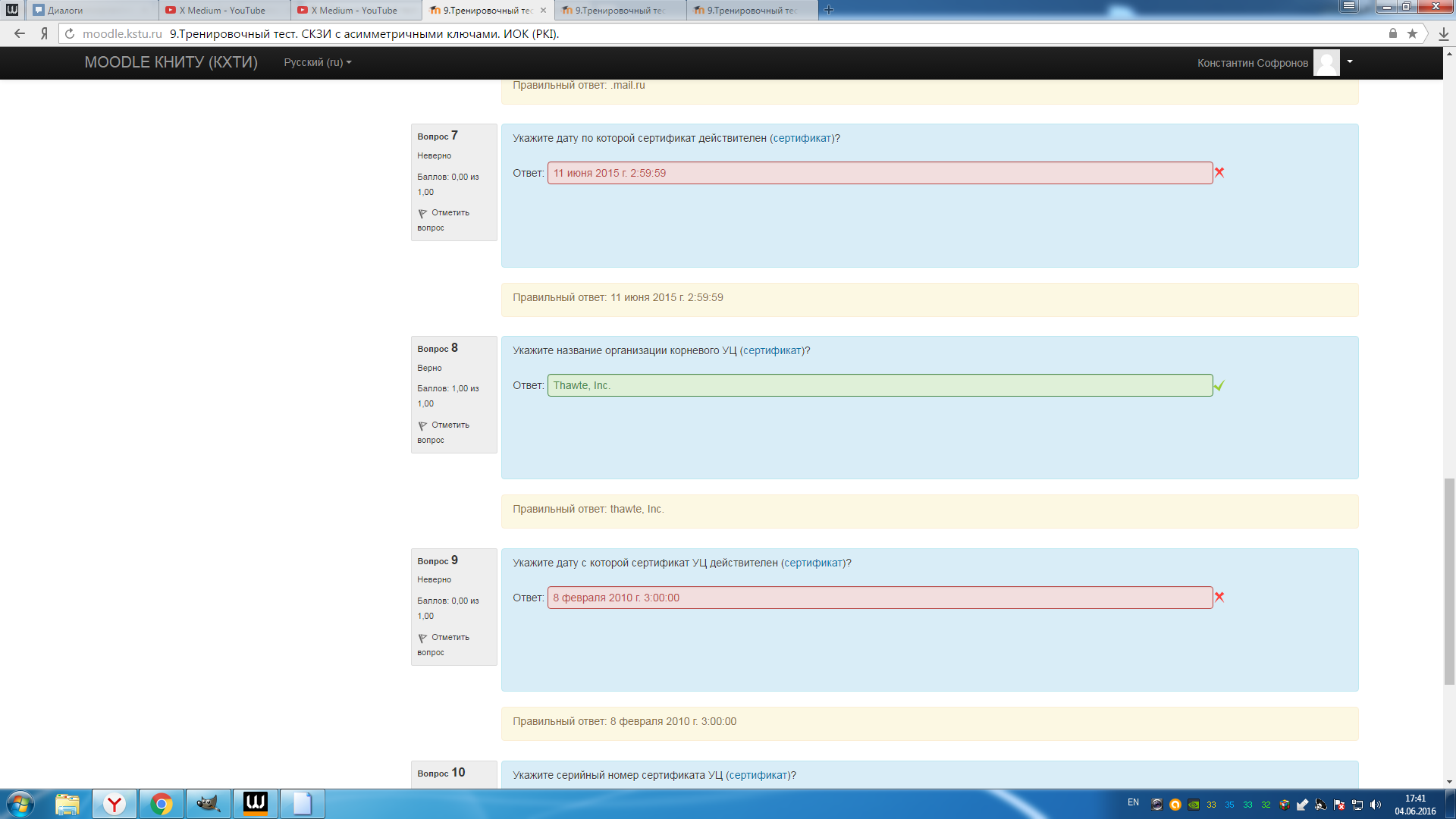The image size is (1456, 819).
Task: Click the red X mark next to Вопрос 9 answer
Action: tap(1219, 597)
